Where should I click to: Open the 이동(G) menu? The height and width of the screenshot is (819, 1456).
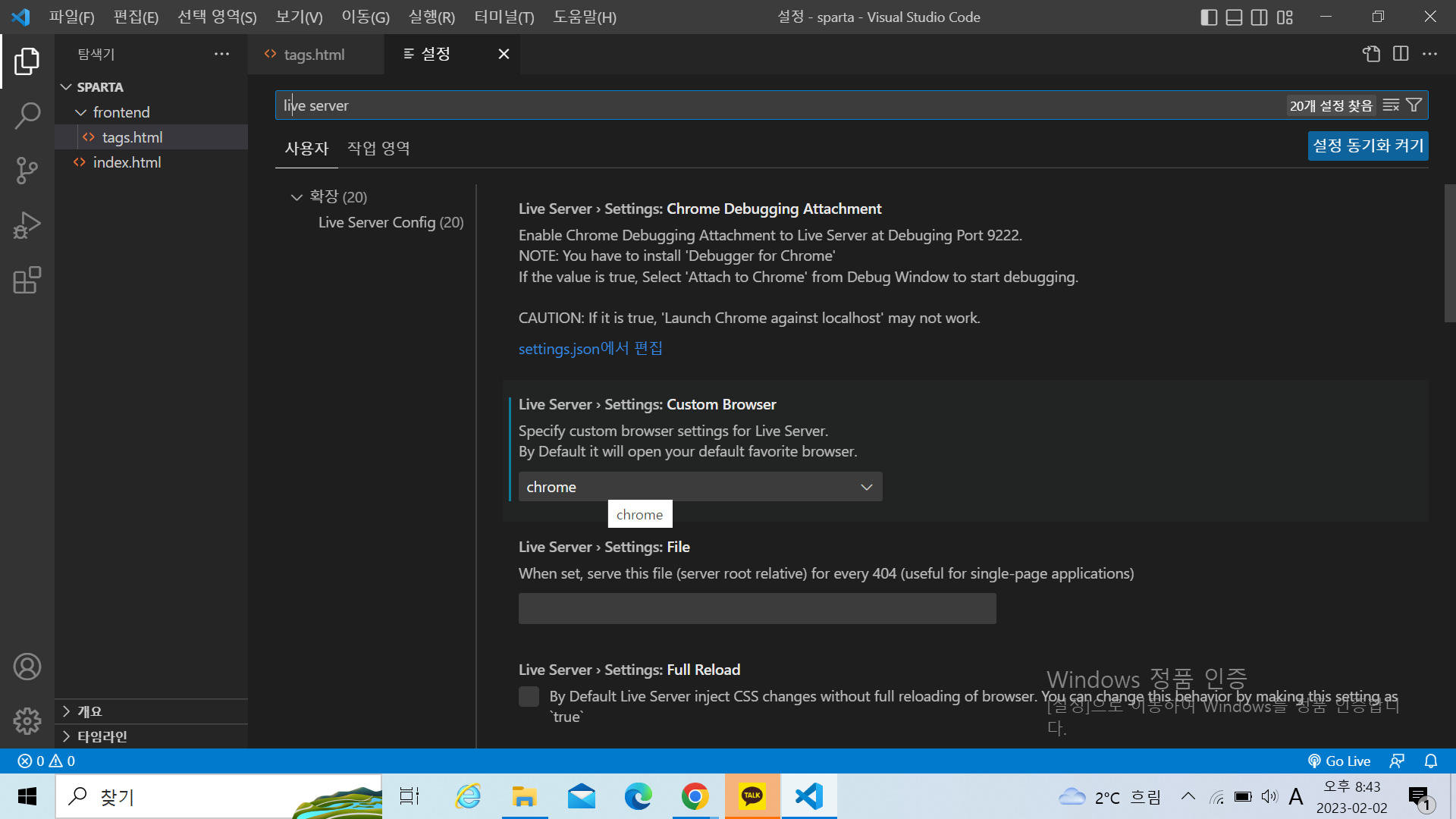point(366,17)
